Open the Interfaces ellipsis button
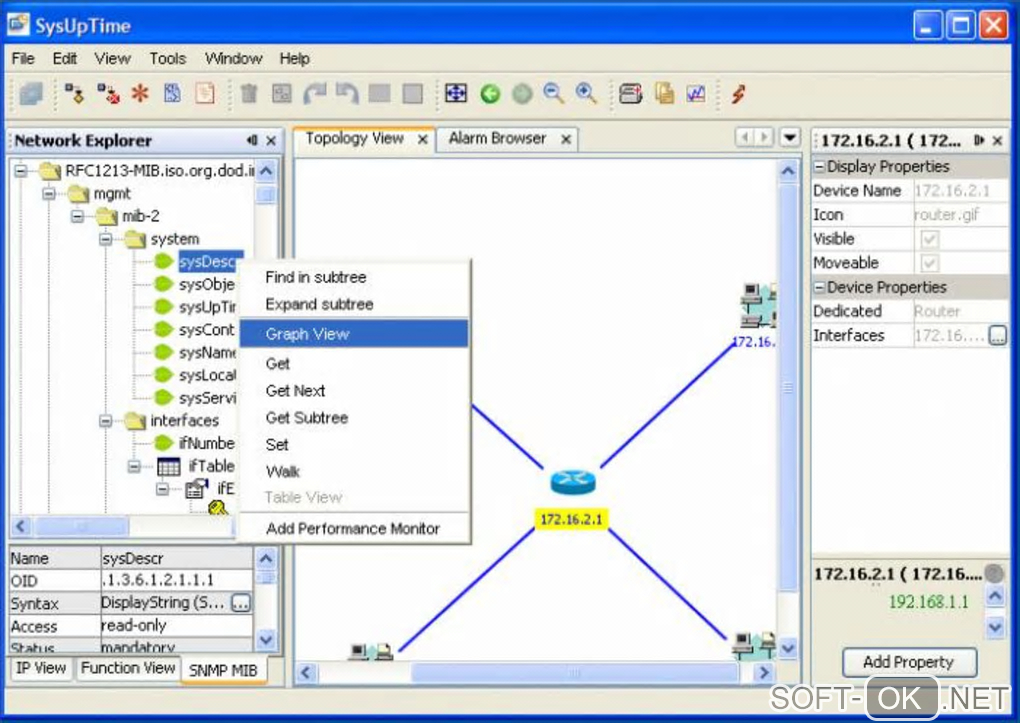This screenshot has height=723, width=1020. click(x=997, y=335)
